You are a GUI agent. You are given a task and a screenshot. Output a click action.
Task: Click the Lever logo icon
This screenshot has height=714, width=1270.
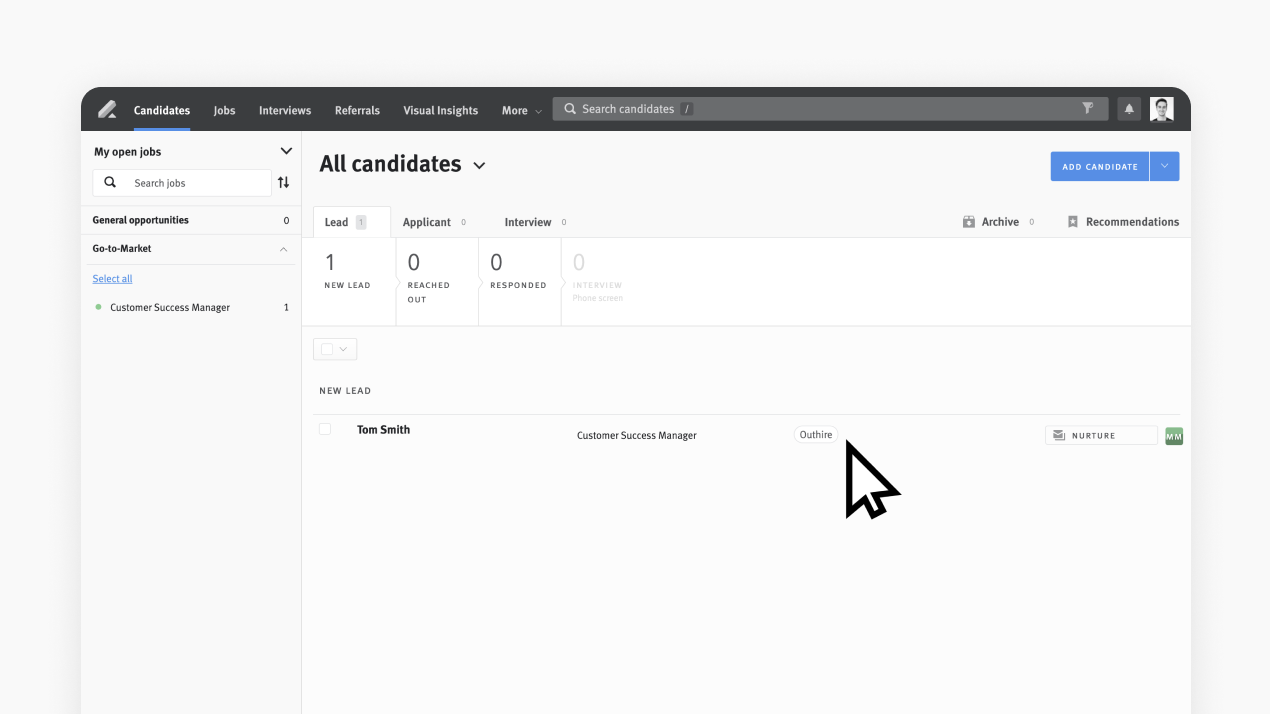[x=107, y=110]
